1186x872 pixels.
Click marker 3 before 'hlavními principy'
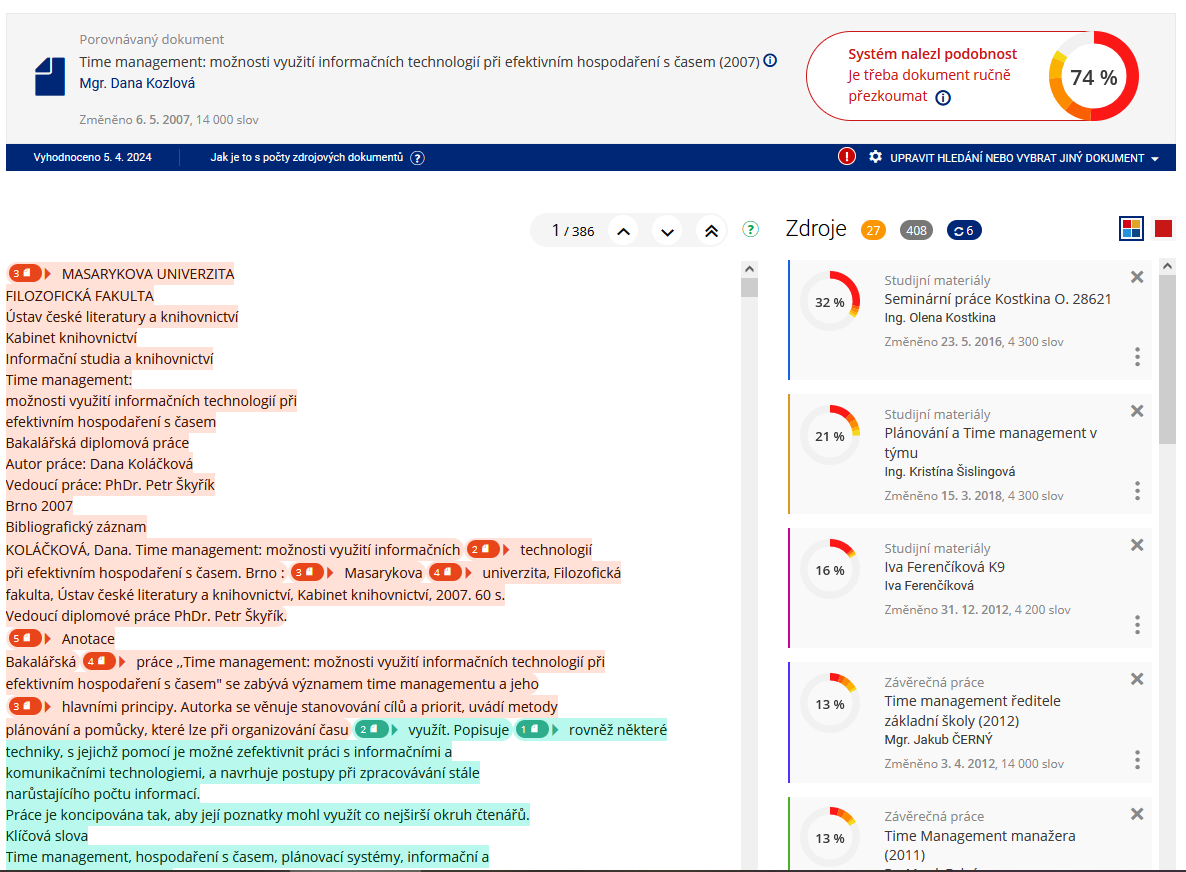click(x=29, y=706)
